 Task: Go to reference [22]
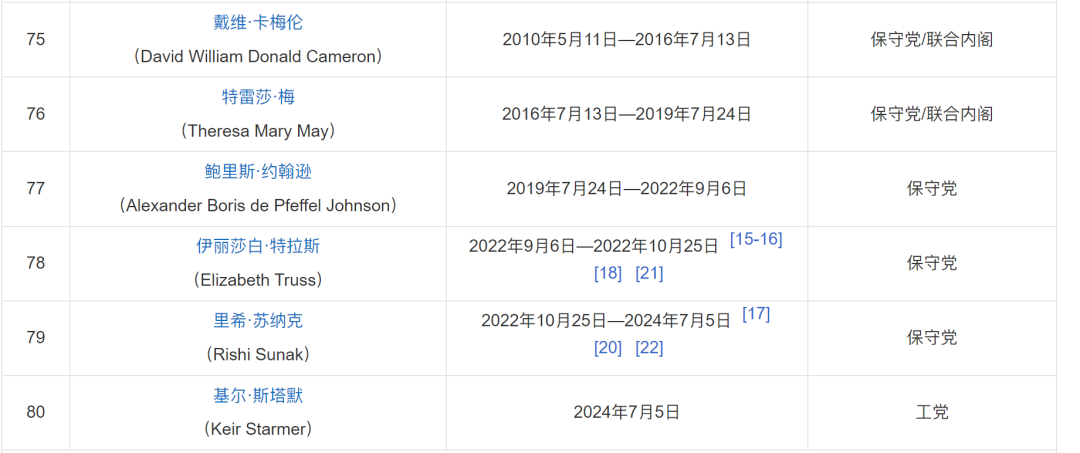click(649, 348)
